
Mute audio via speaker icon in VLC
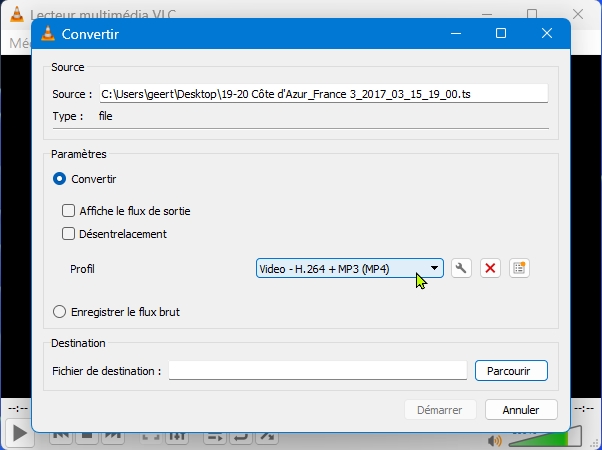[x=495, y=441]
